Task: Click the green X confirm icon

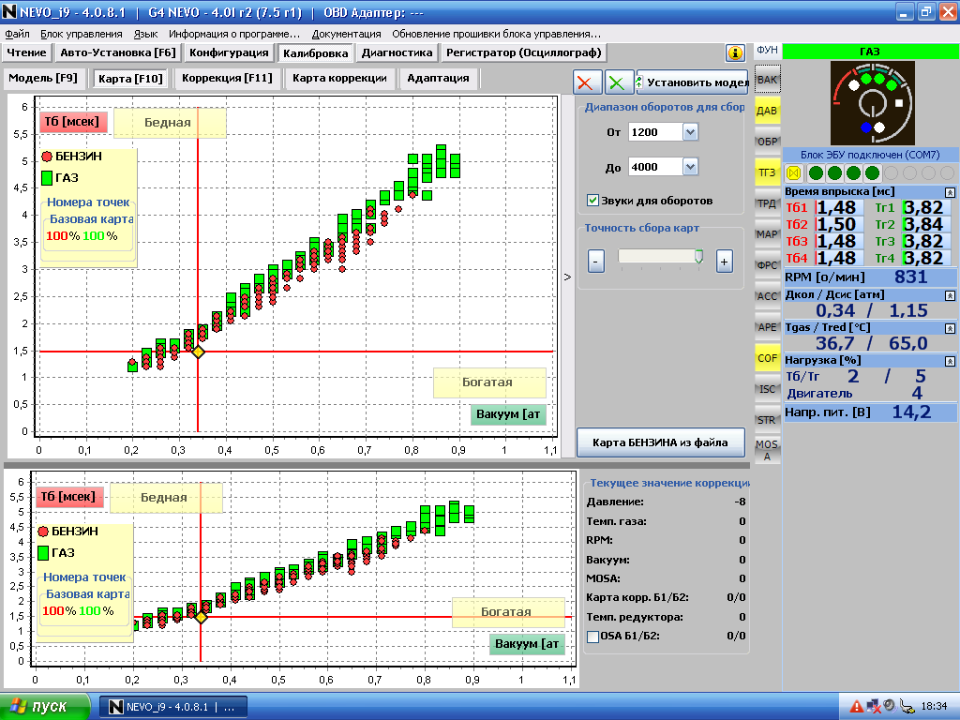Action: point(621,83)
